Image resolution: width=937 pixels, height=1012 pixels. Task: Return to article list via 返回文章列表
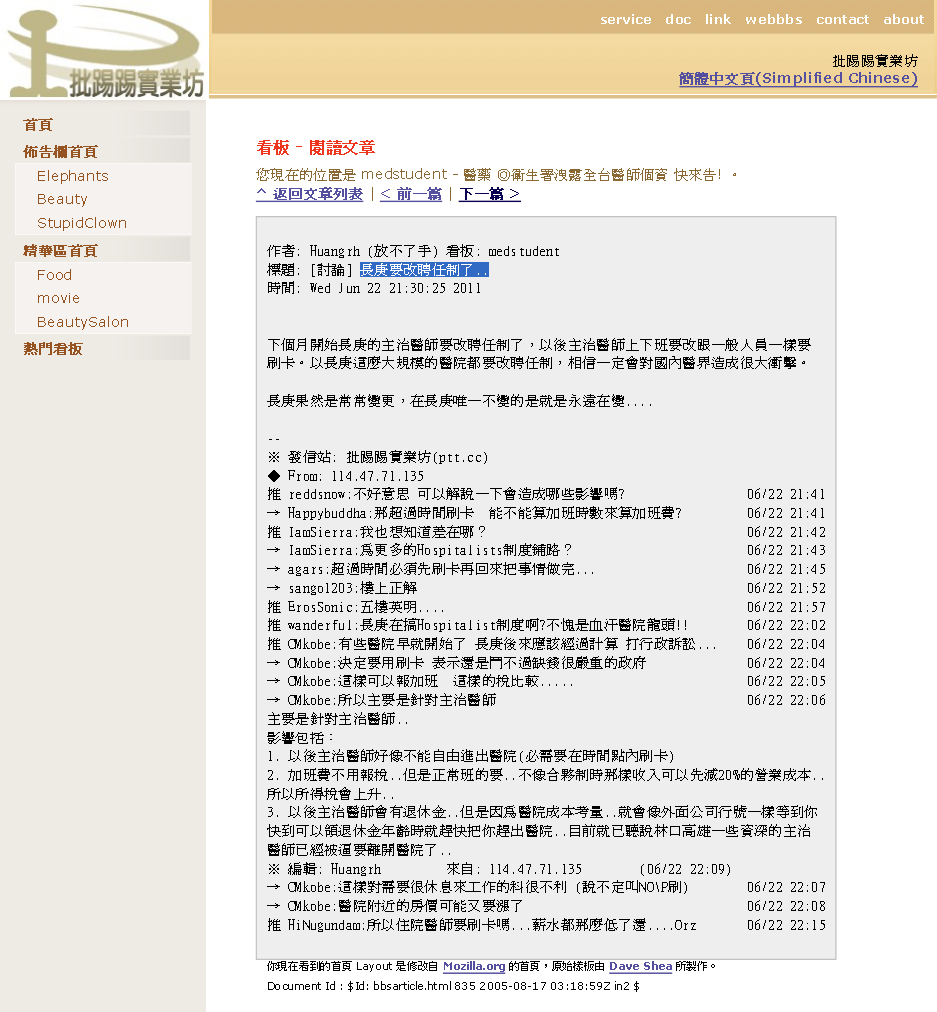click(310, 194)
